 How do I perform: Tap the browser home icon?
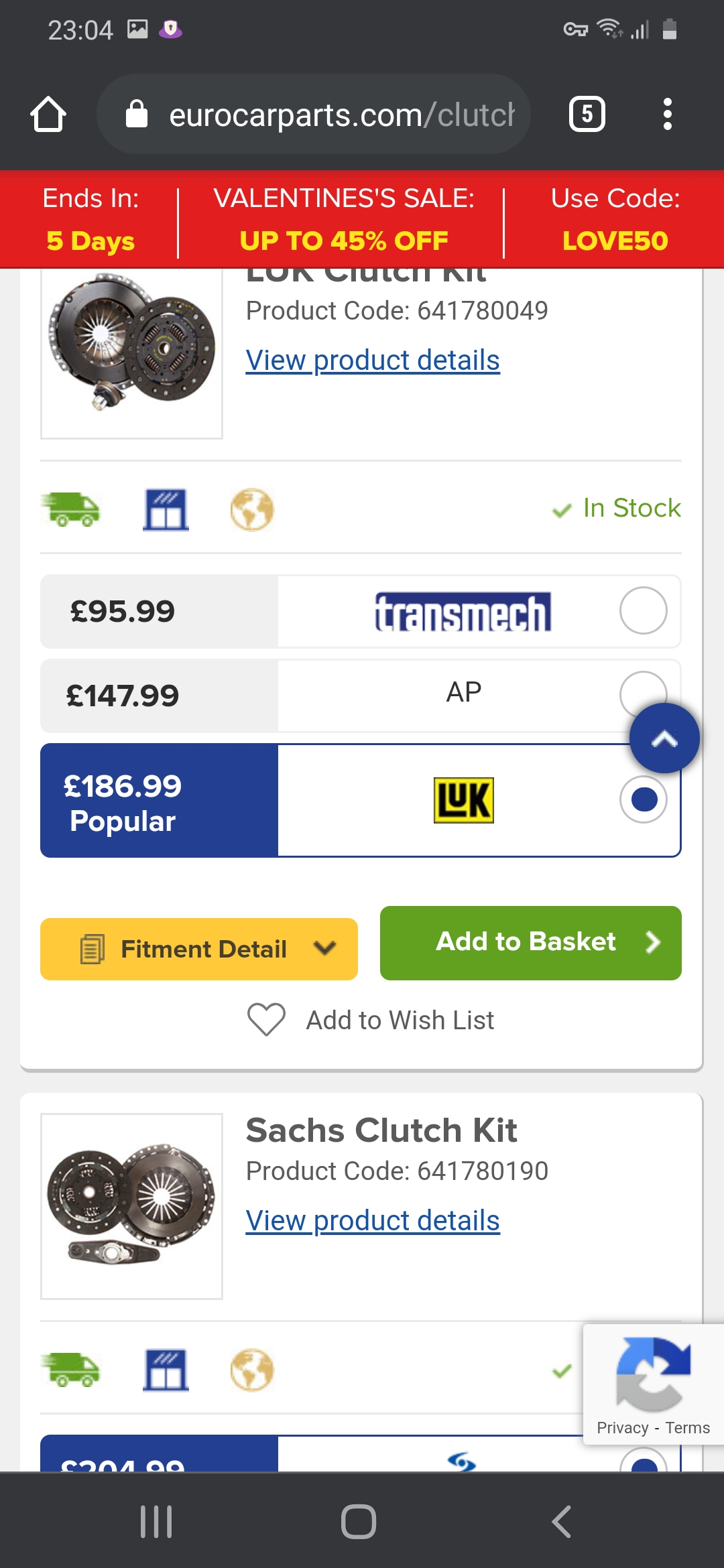[48, 115]
